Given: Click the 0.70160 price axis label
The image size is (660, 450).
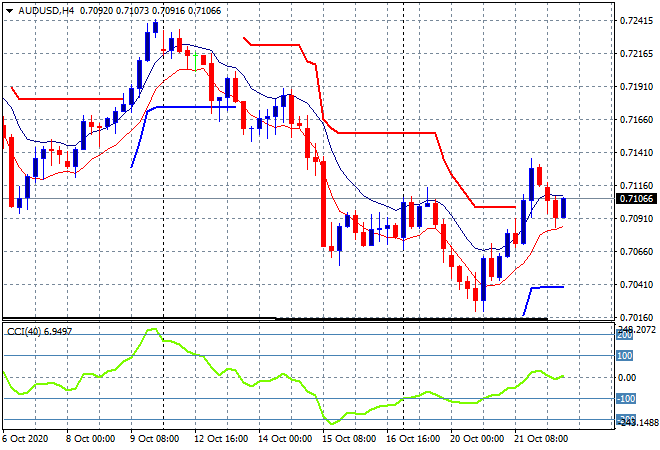Looking at the screenshot, I should (x=636, y=318).
